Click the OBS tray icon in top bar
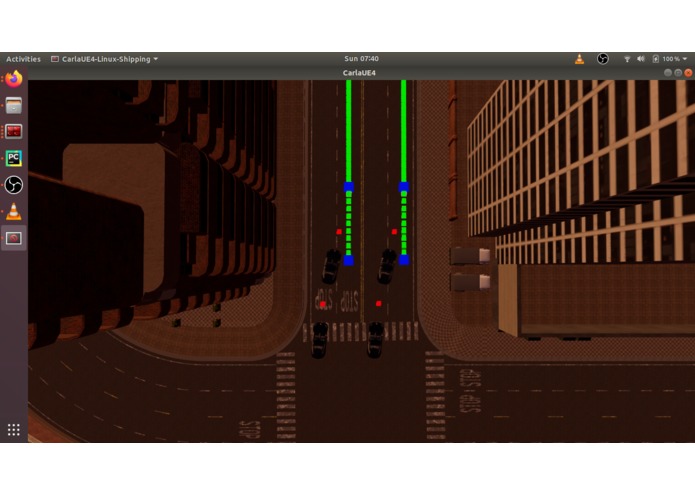The width and height of the screenshot is (695, 494). tap(602, 59)
